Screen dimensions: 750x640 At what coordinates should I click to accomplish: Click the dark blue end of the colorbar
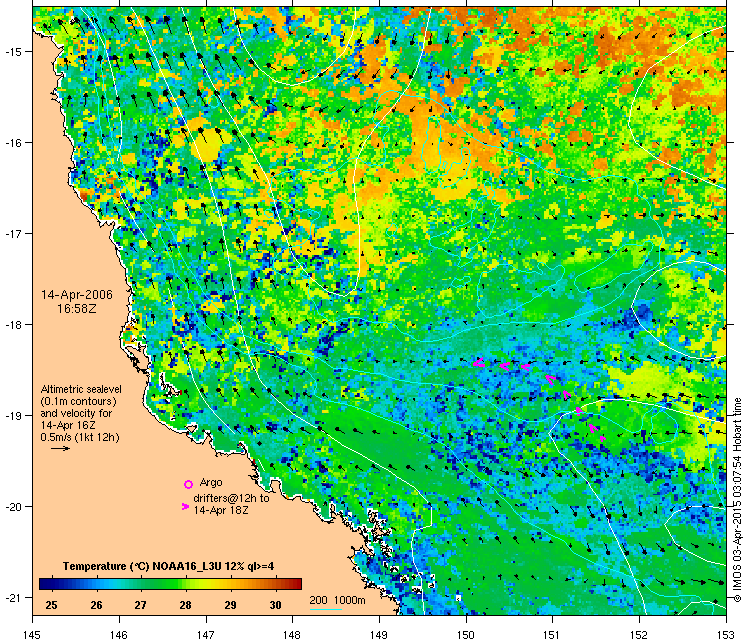(44, 584)
